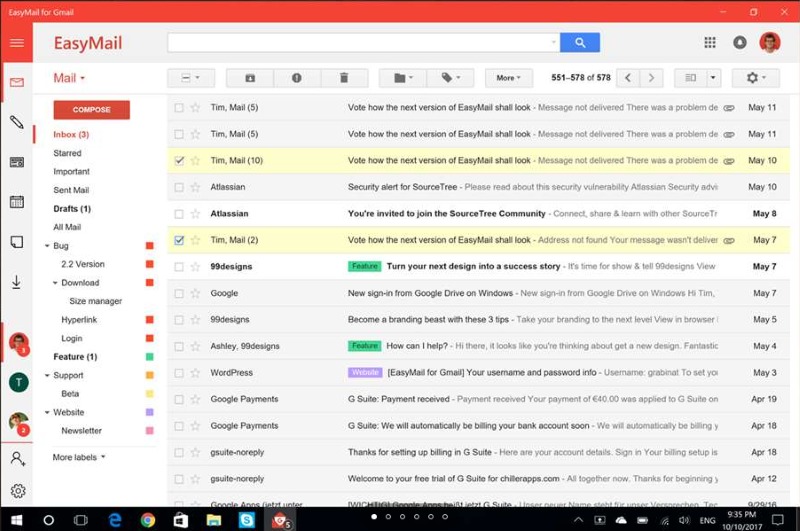Check the Security alert for SourceTree email
800x531 pixels.
tap(179, 187)
